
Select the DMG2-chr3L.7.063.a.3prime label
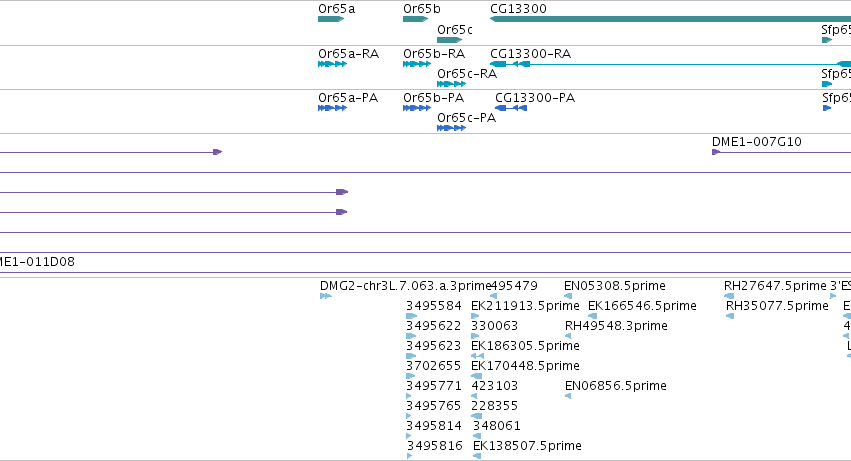point(406,286)
